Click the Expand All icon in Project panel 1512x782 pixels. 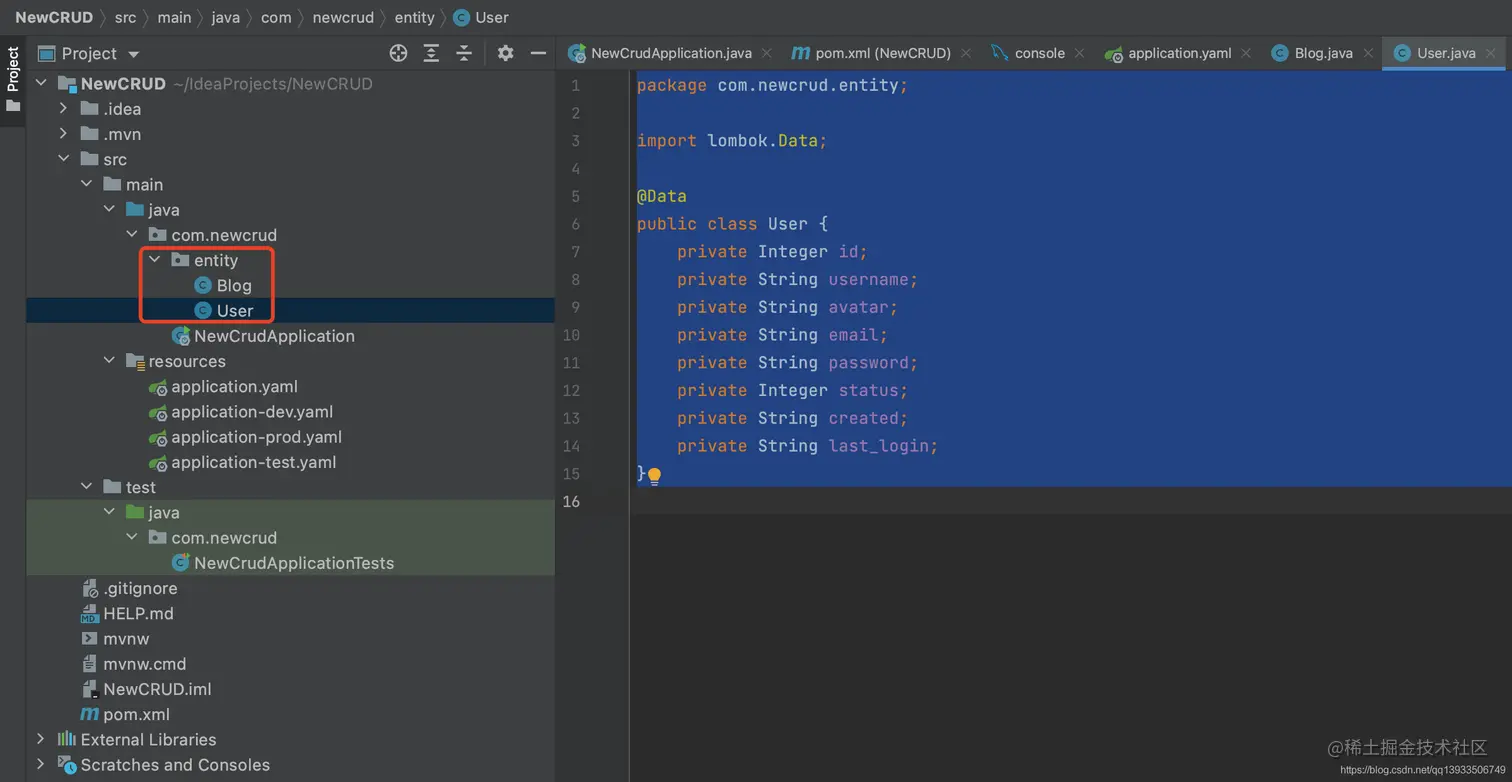pyautogui.click(x=431, y=53)
